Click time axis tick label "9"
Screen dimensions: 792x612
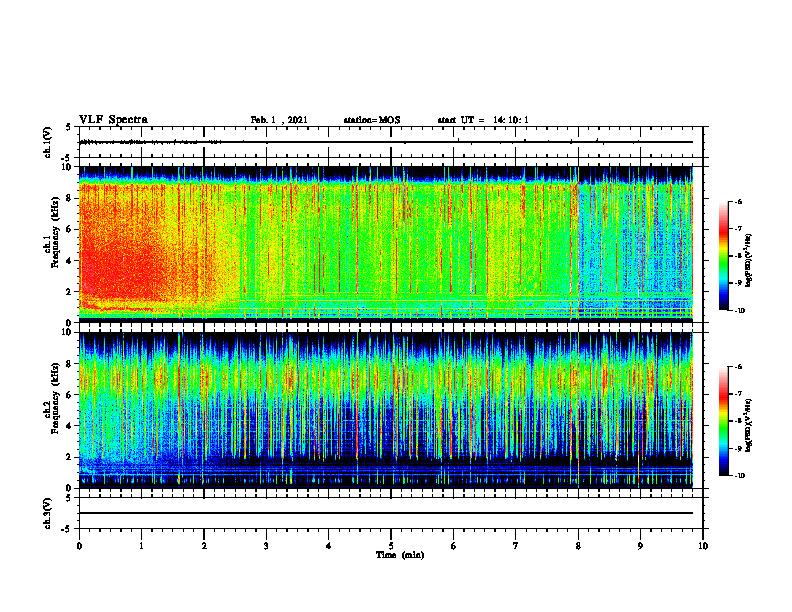(x=640, y=546)
